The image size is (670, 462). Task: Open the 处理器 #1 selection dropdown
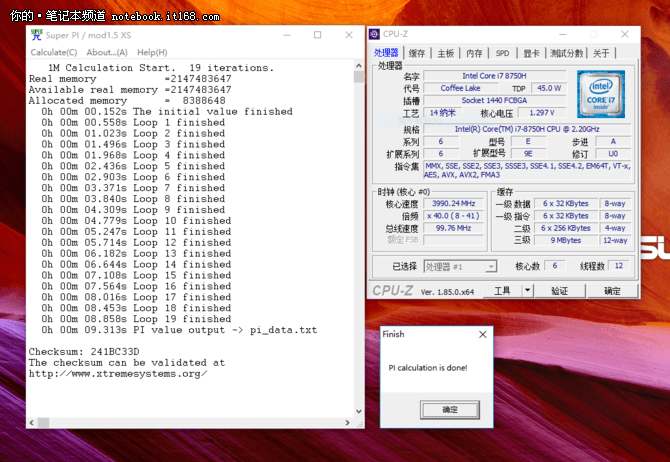coord(460,267)
